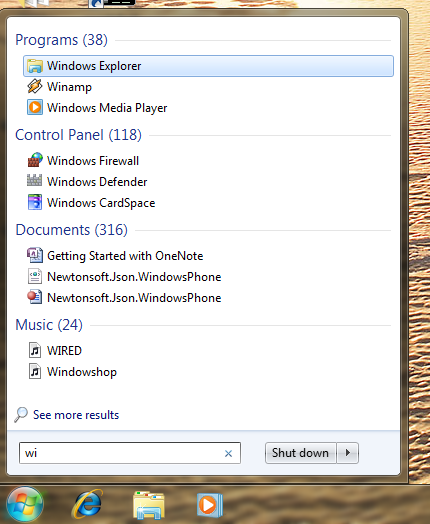Open the Music (24) results header
Viewport: 430px width, 524px height.
click(x=49, y=325)
